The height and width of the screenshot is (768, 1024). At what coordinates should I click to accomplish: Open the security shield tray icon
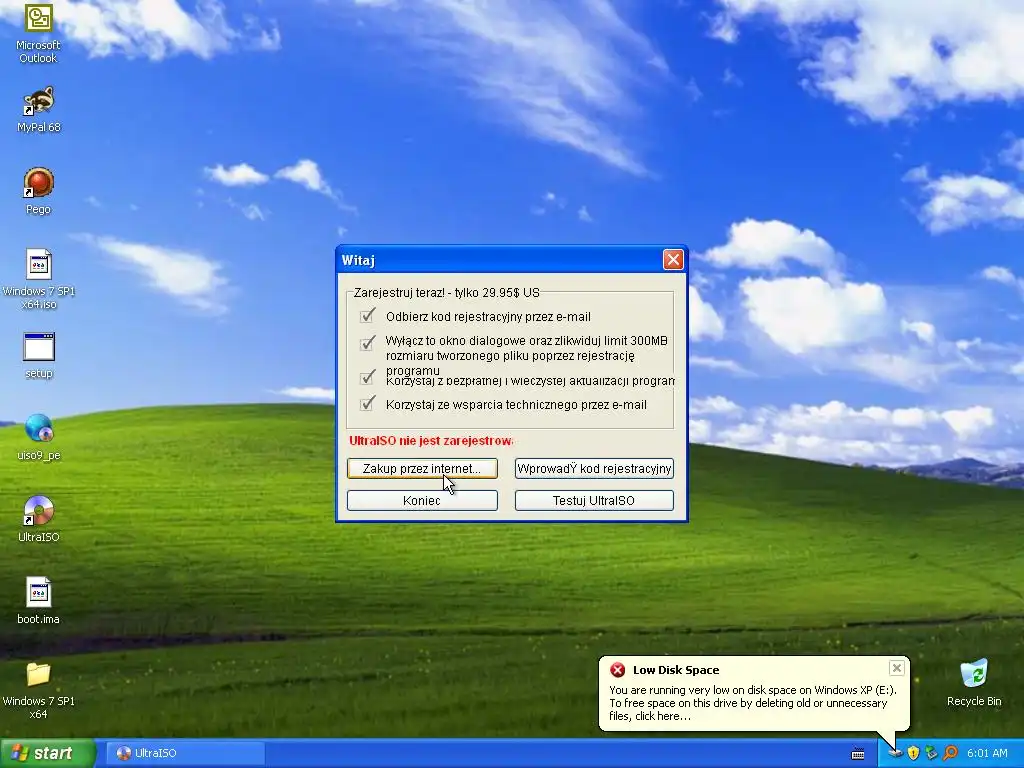tap(913, 754)
